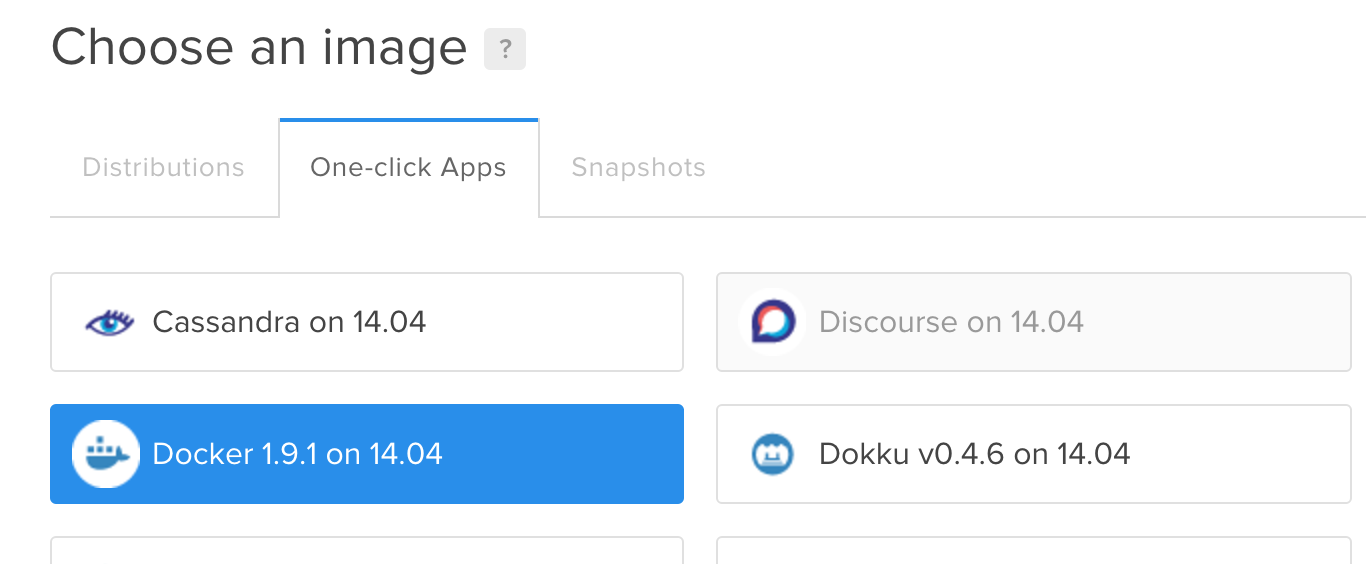Viewport: 1366px width, 564px height.
Task: Select Docker 1.9.1 on 14.04 image
Action: pos(367,454)
